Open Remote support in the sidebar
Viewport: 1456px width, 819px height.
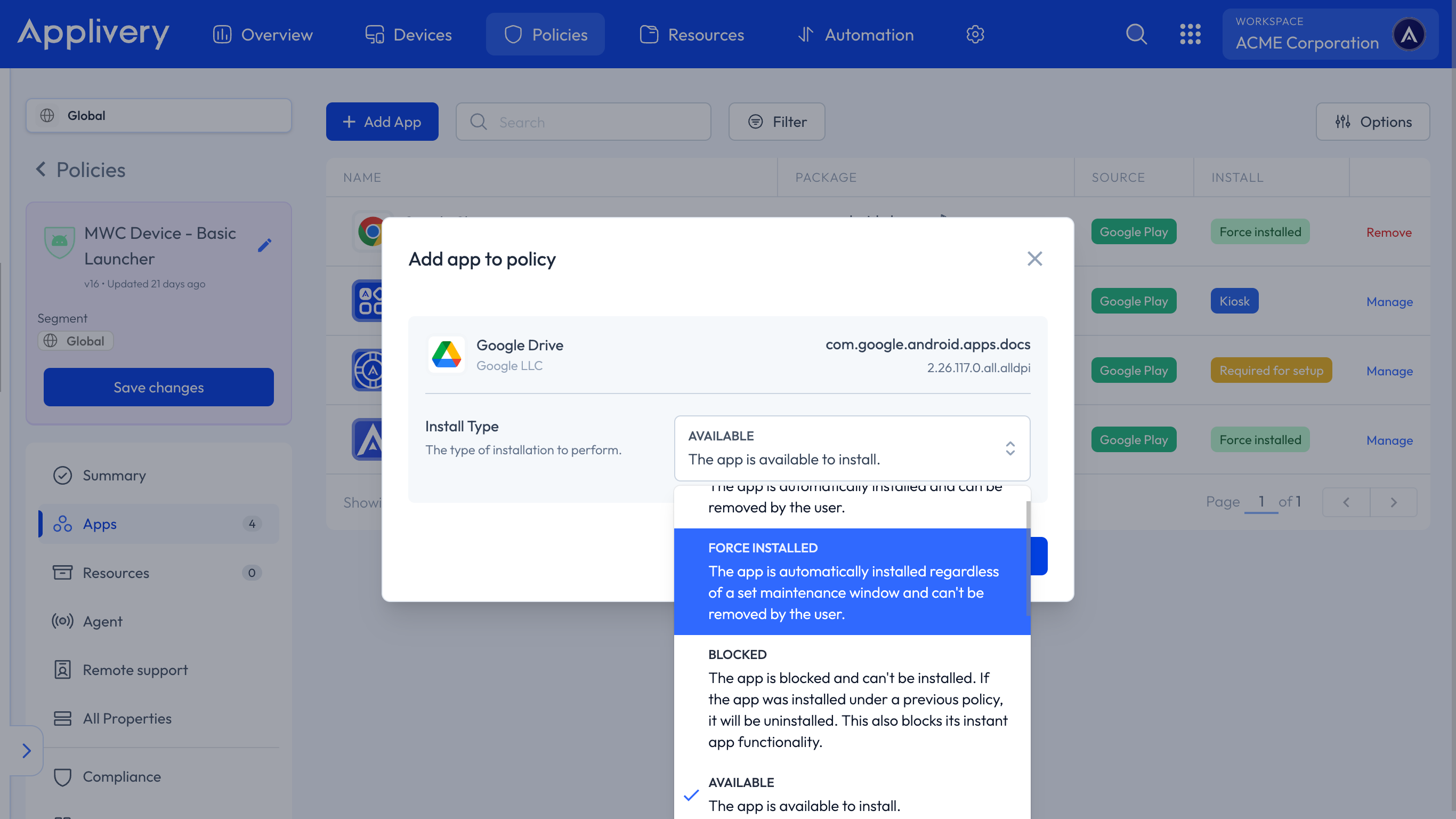point(135,670)
